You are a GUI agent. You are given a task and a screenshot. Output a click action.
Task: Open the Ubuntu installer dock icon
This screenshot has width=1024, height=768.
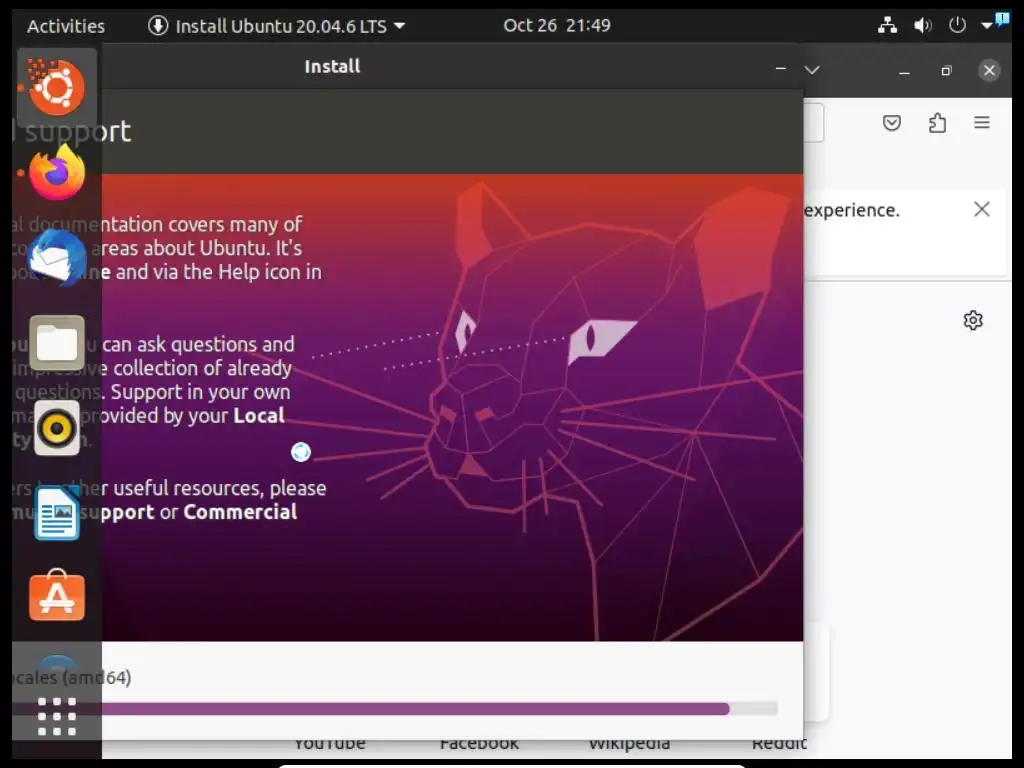tap(57, 87)
